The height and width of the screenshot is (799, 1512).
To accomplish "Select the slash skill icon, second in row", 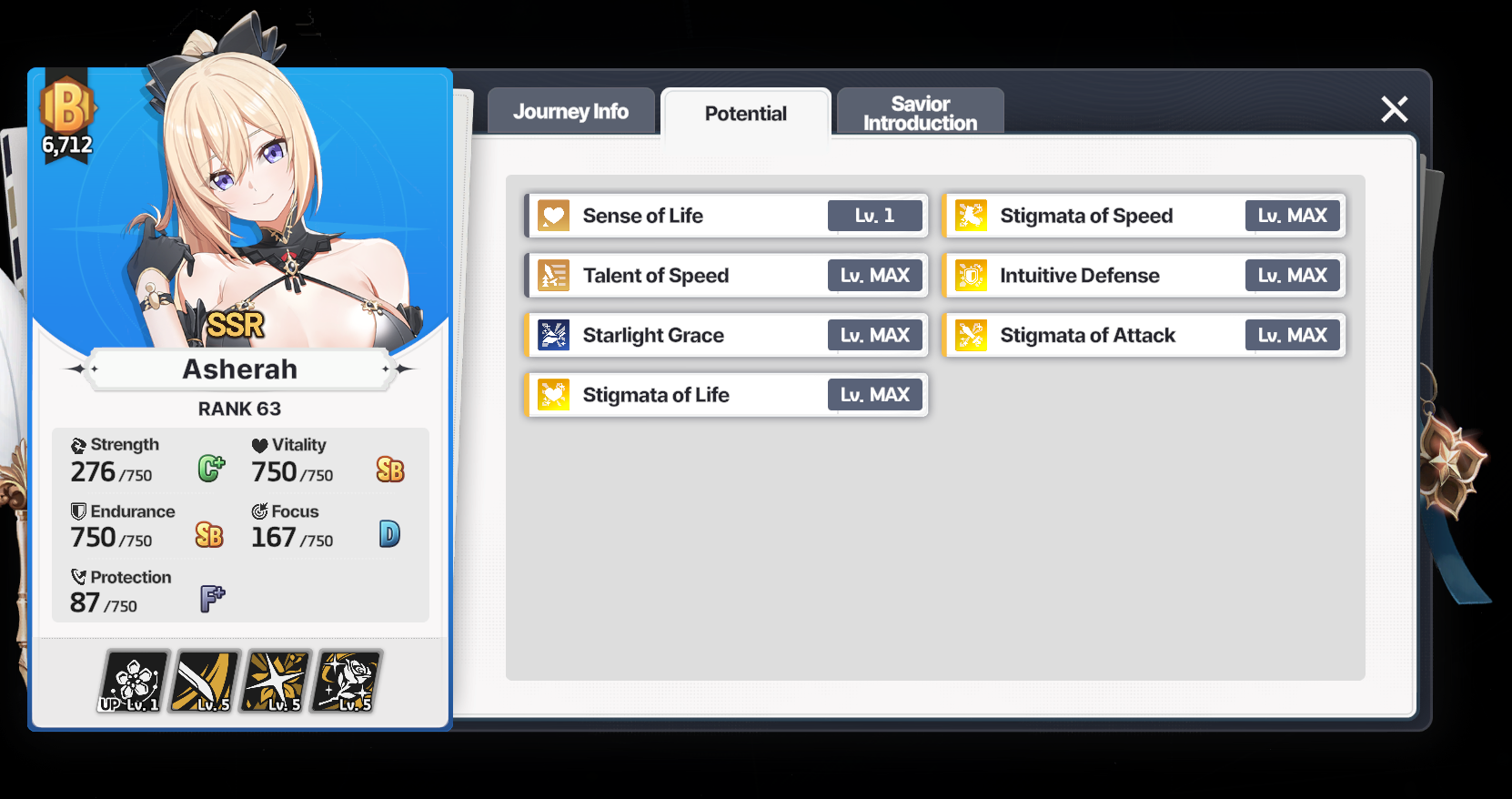I will [x=206, y=681].
